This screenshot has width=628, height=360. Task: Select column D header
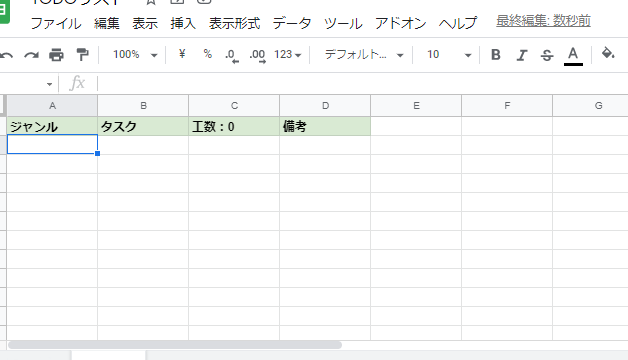tap(325, 106)
